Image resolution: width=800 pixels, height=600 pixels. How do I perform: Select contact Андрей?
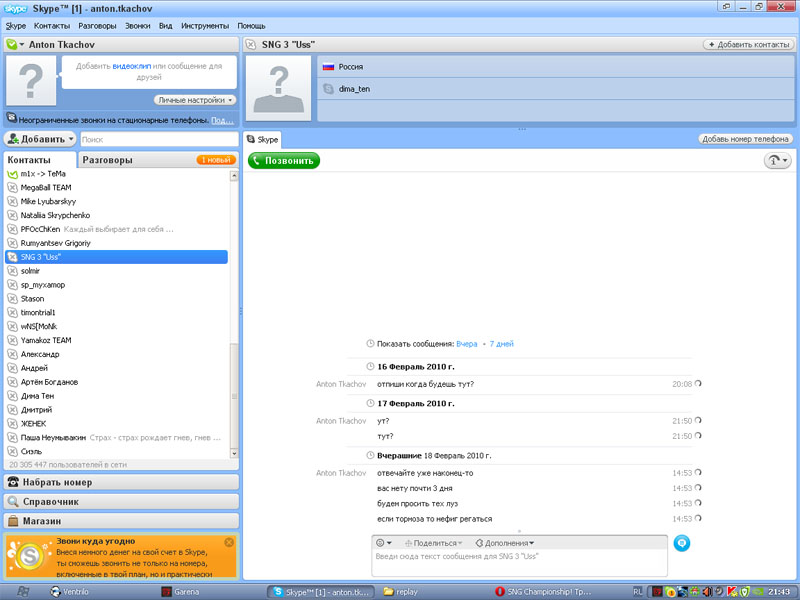(117, 368)
